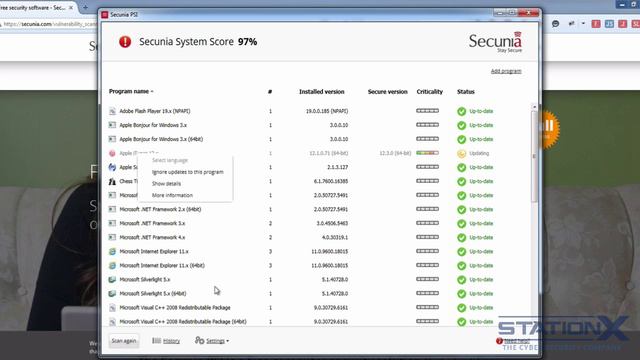Click the Add program link
The width and height of the screenshot is (640, 360).
[506, 71]
